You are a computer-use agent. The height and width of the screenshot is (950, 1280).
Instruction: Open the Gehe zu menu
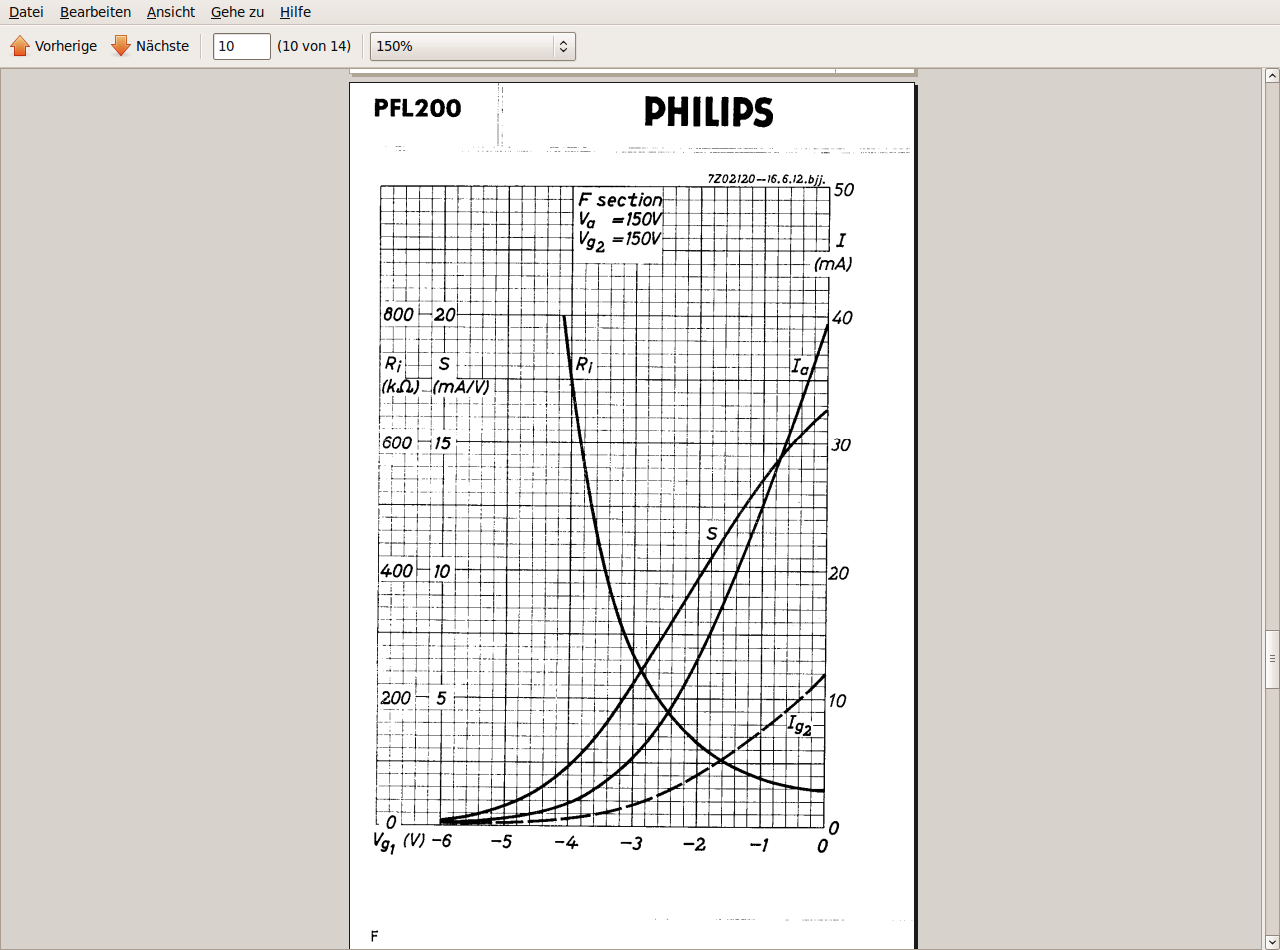click(x=237, y=12)
